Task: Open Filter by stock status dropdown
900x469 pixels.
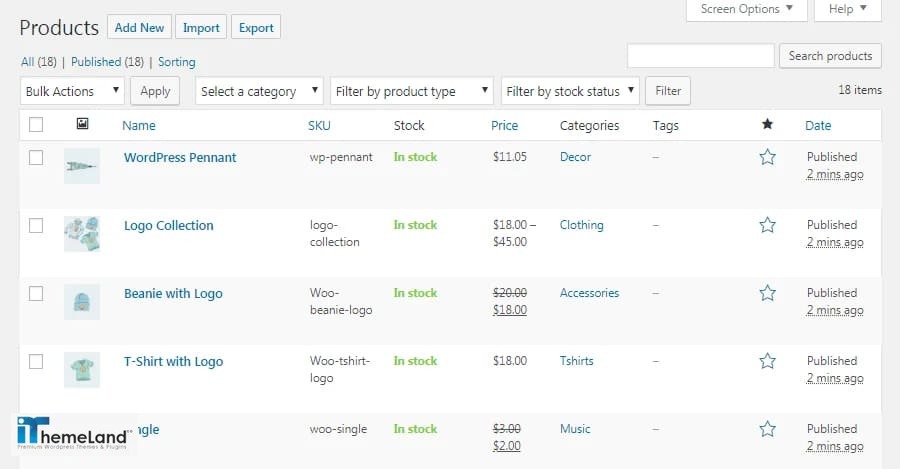Action: [570, 91]
